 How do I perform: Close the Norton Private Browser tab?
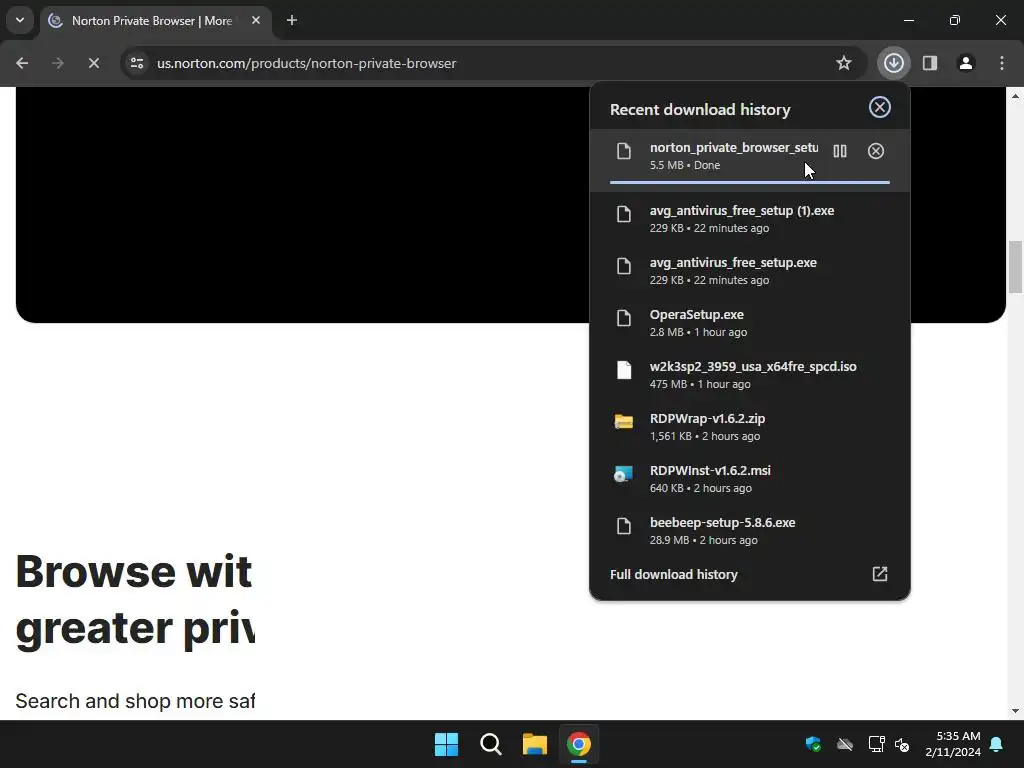coord(256,20)
